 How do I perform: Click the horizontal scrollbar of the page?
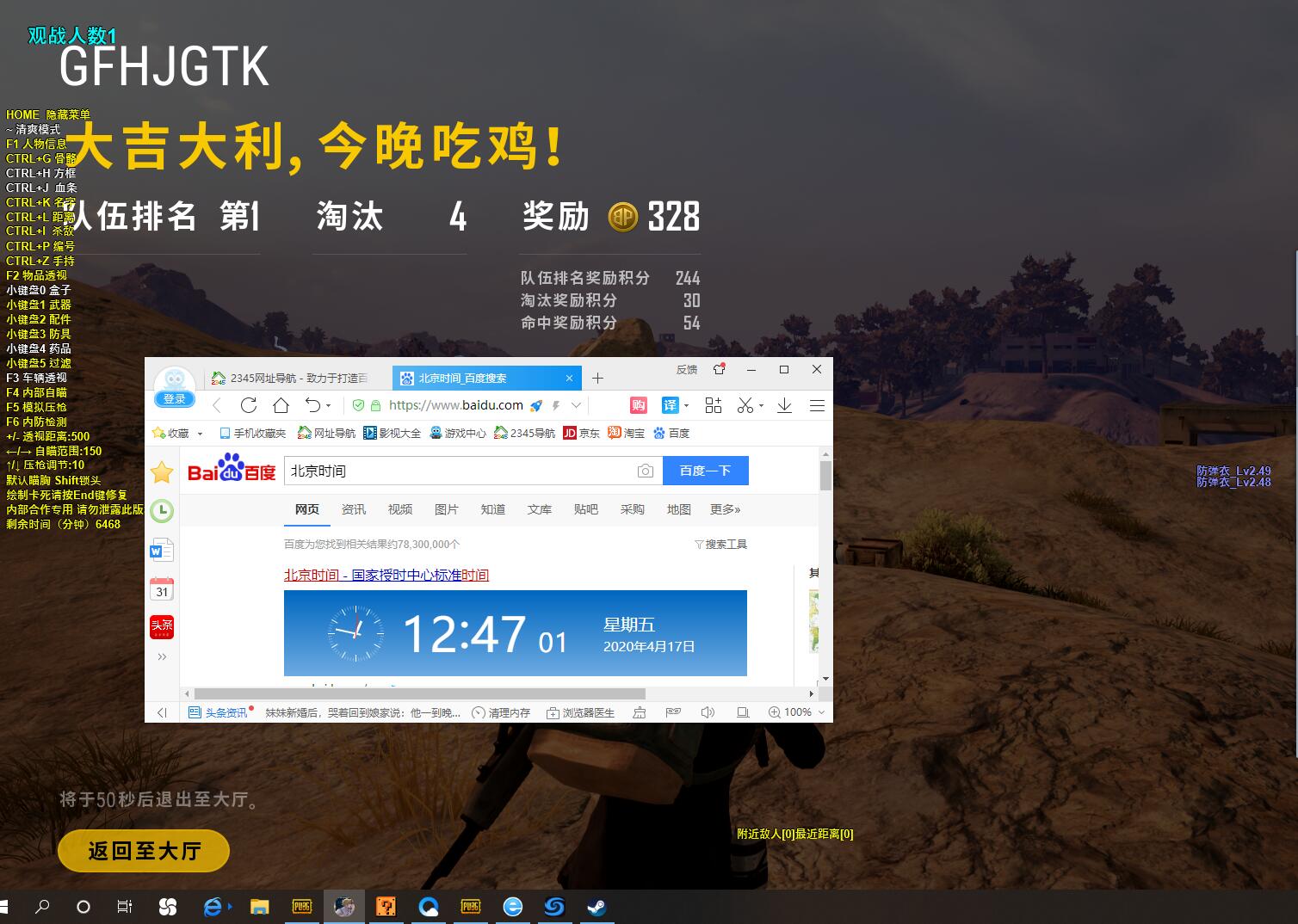419,693
